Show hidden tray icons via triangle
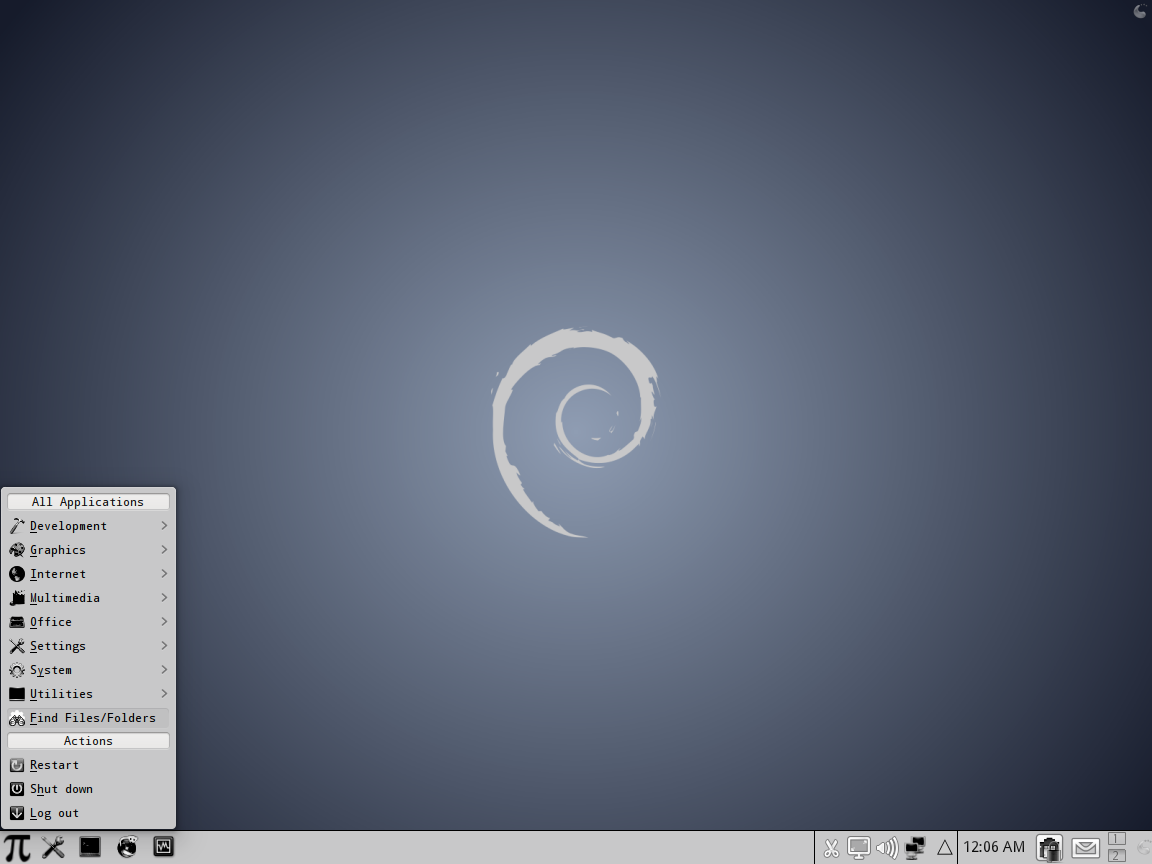Image resolution: width=1152 pixels, height=864 pixels. [945, 849]
